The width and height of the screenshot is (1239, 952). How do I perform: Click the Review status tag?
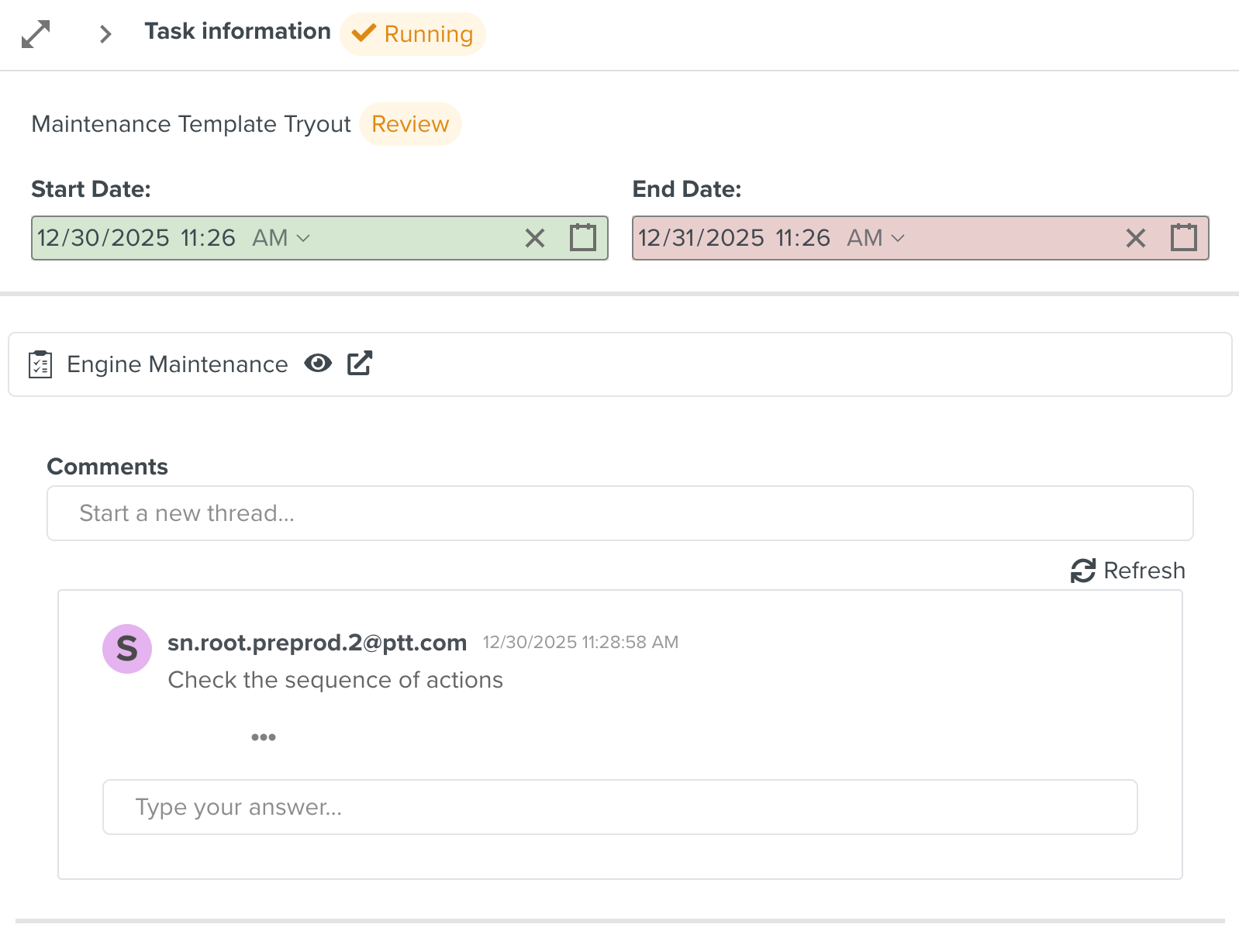click(410, 124)
